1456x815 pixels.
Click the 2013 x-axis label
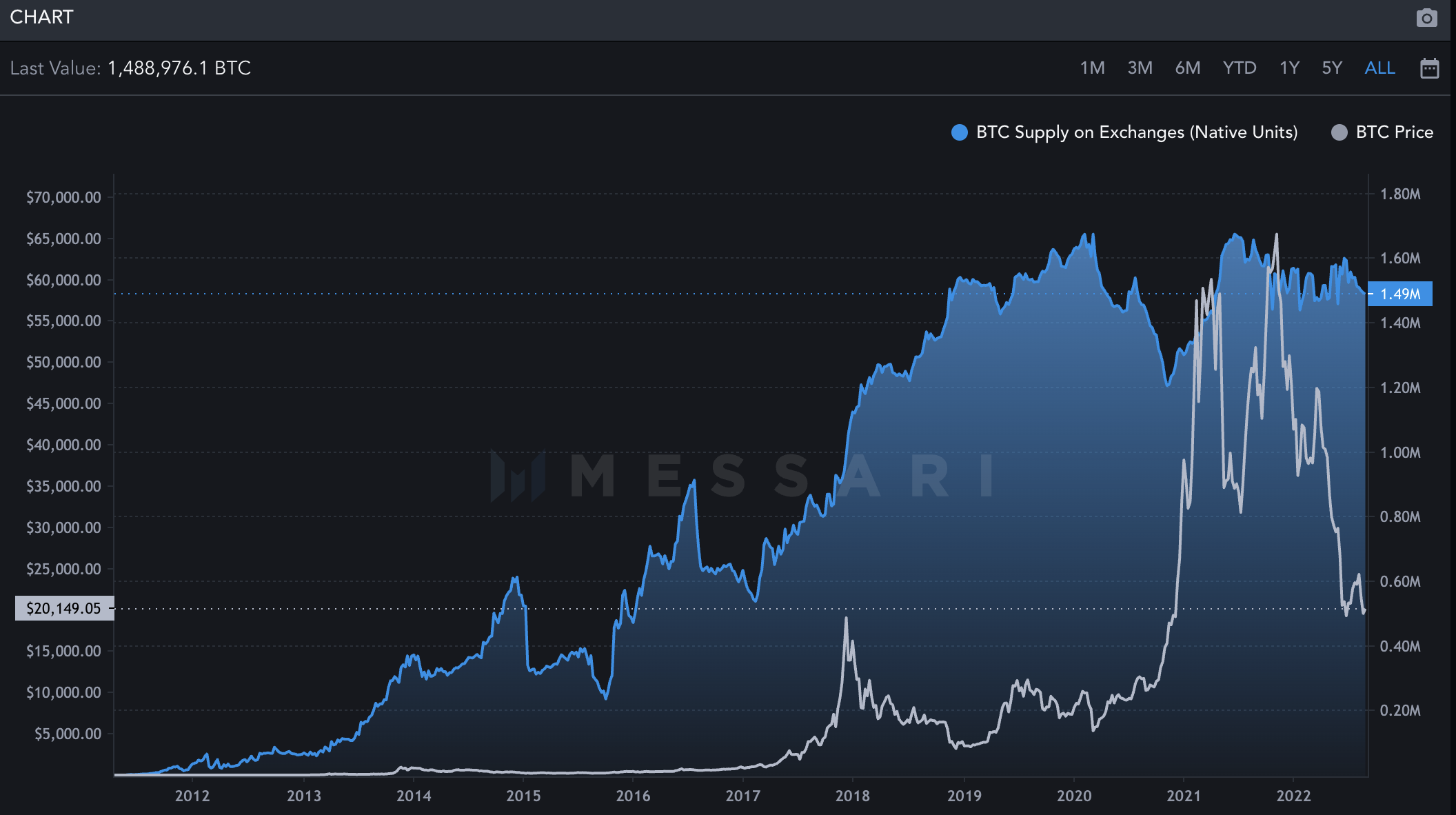coord(304,796)
